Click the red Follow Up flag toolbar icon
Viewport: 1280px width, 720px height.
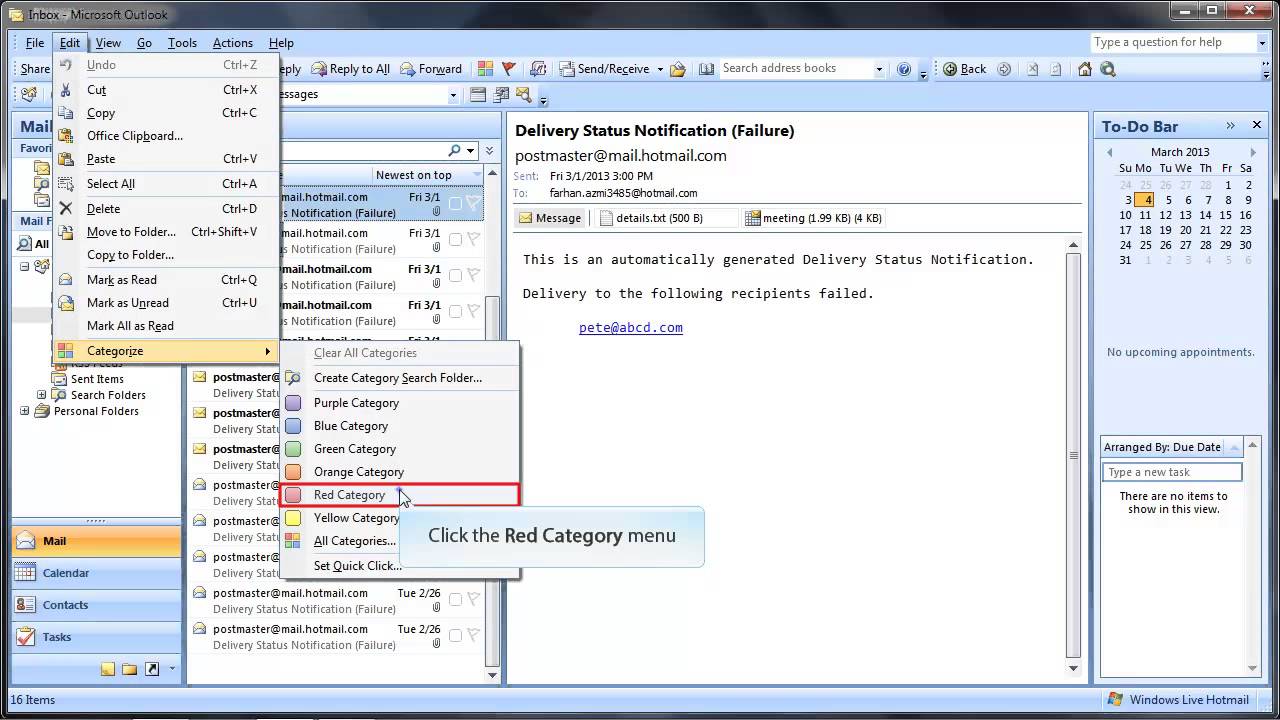[508, 69]
